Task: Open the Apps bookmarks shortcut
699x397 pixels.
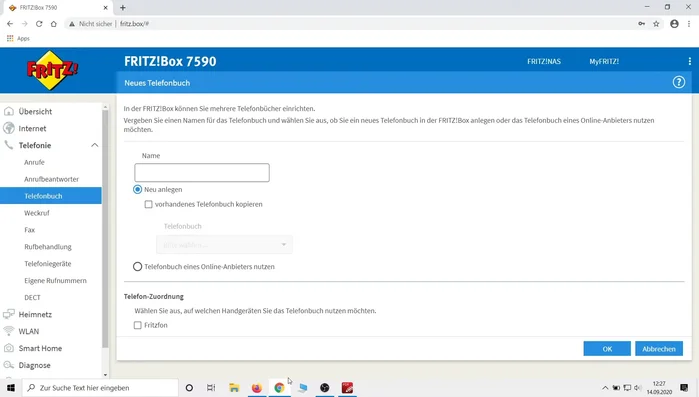Action: [18, 38]
